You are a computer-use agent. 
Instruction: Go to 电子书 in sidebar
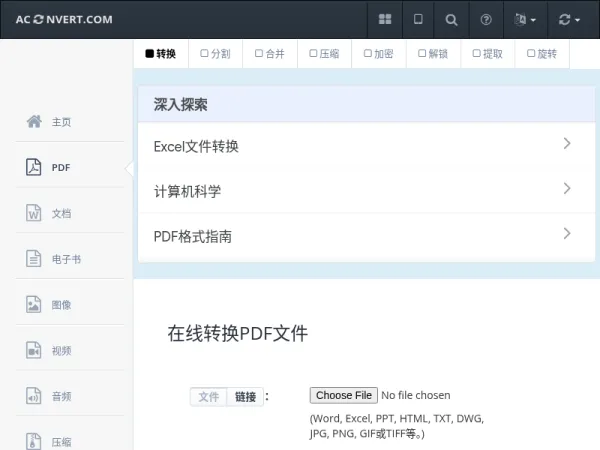pyautogui.click(x=66, y=259)
